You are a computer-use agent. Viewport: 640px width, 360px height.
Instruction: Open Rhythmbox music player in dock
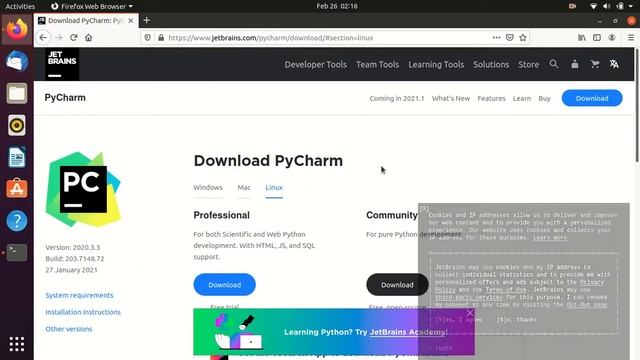point(17,125)
